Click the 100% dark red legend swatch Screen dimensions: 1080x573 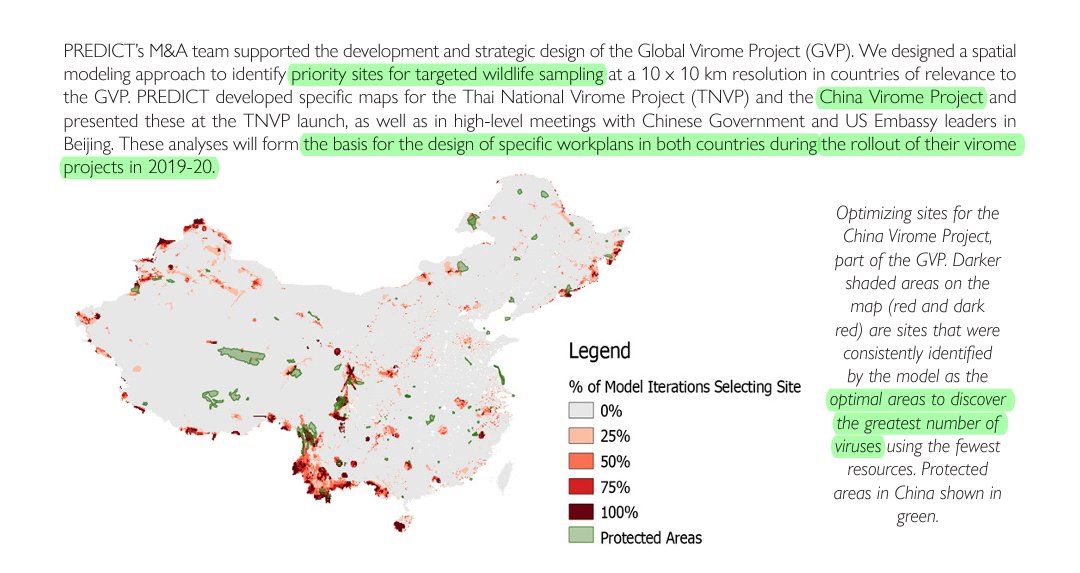(x=581, y=512)
